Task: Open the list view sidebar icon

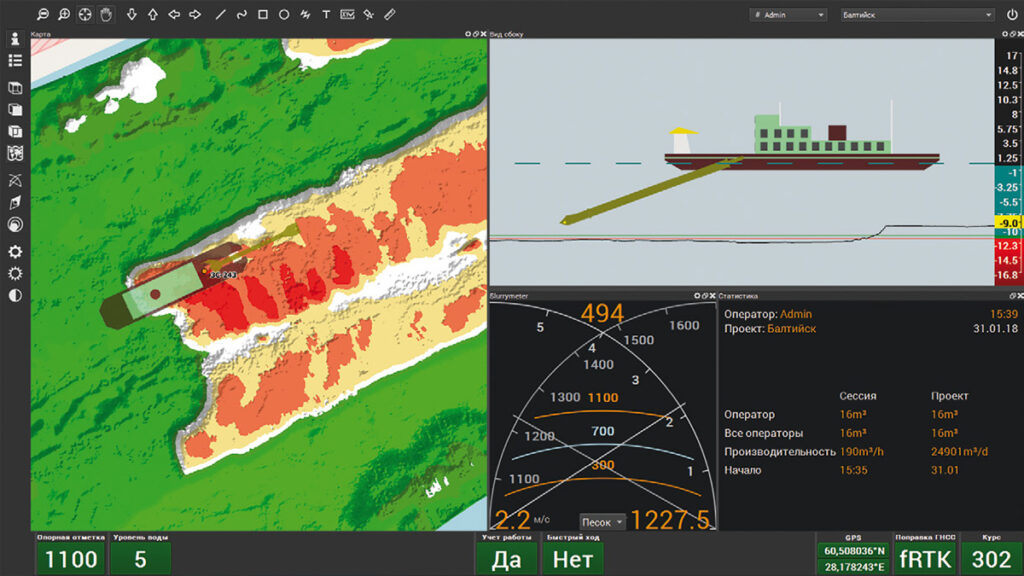Action: point(15,61)
